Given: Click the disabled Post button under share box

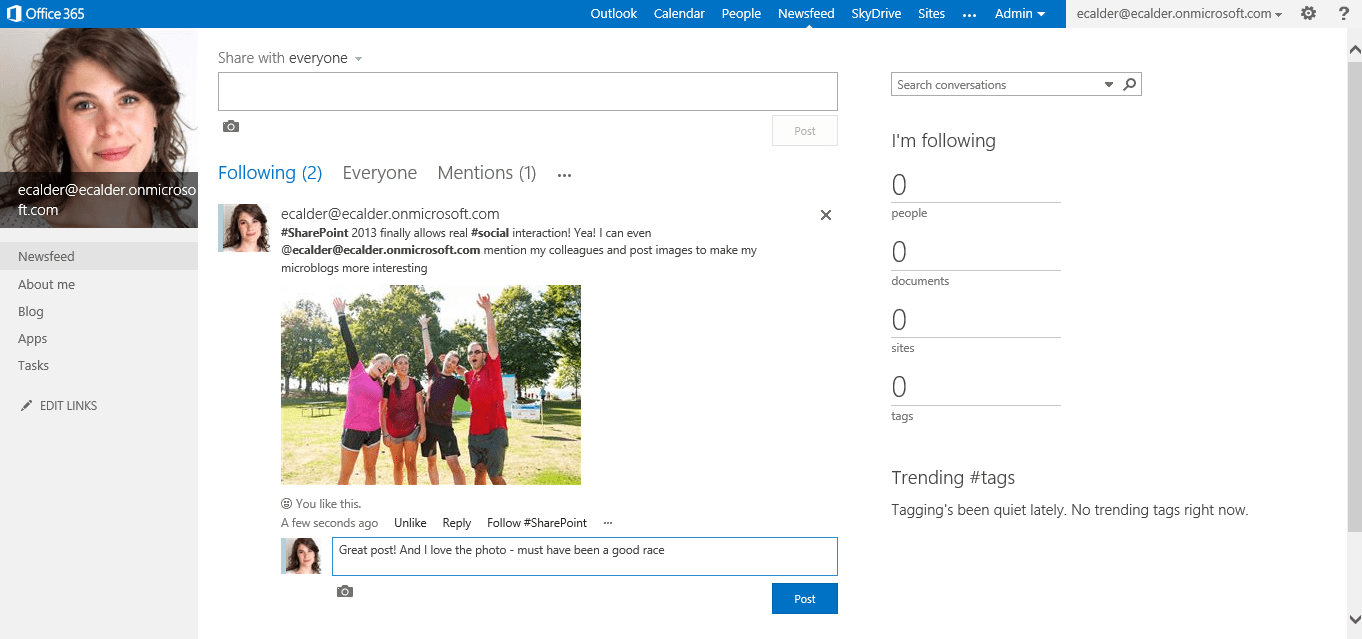Looking at the screenshot, I should tap(805, 131).
